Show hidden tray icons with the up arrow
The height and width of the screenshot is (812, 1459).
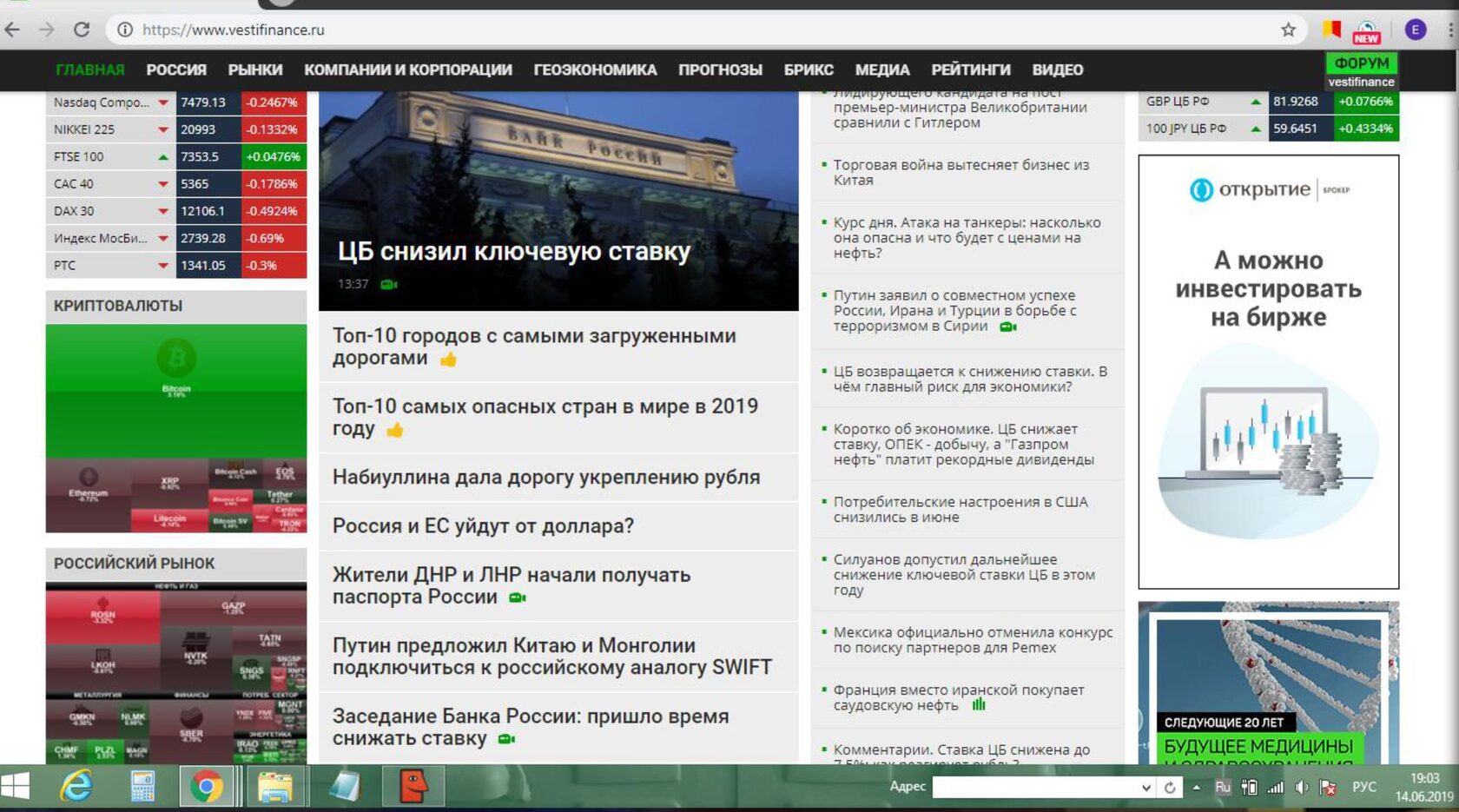click(x=1196, y=788)
